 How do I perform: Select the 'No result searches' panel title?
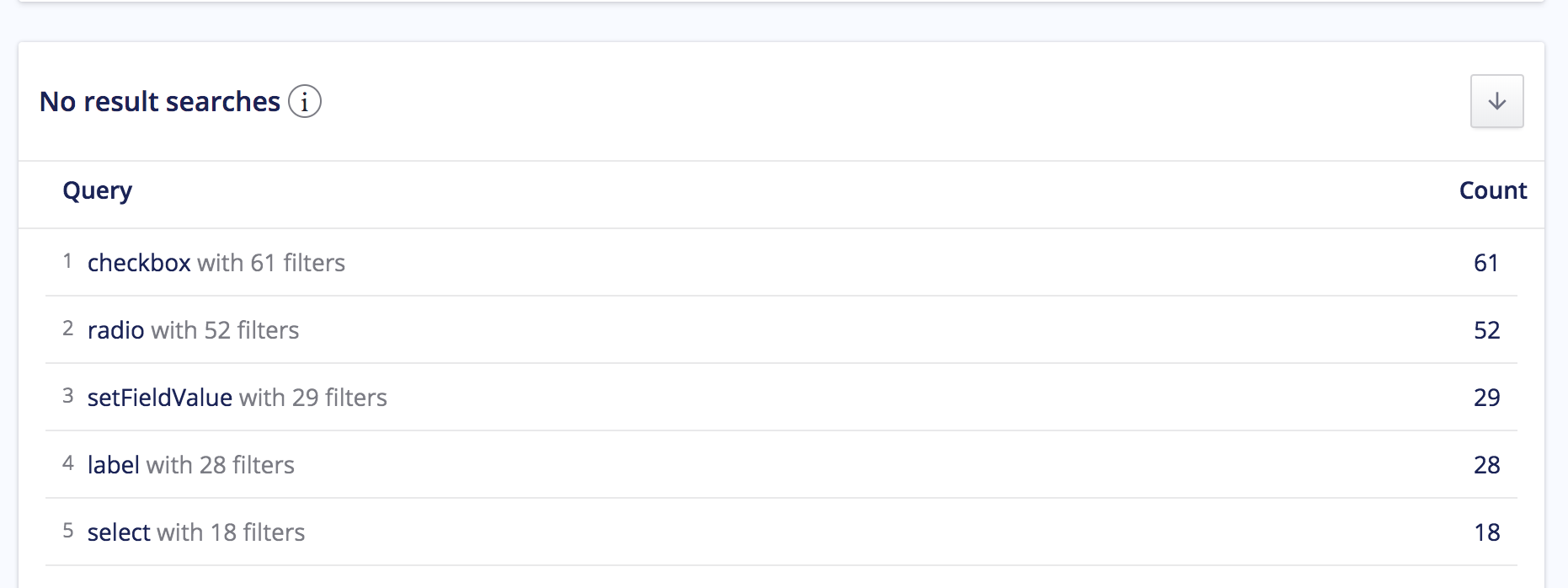160,101
